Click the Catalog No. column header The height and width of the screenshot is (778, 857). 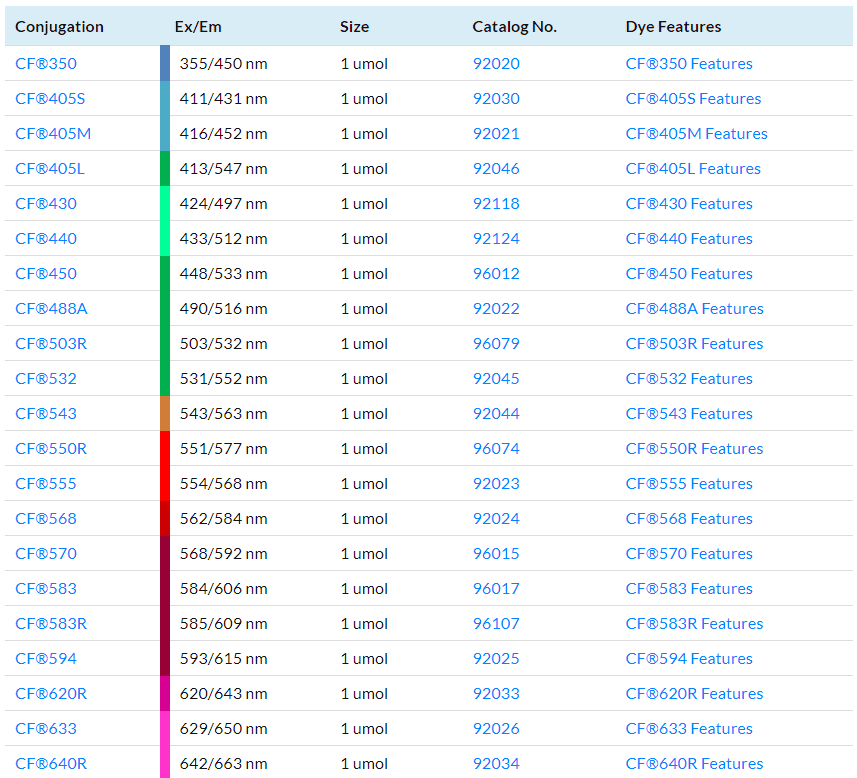click(x=514, y=26)
